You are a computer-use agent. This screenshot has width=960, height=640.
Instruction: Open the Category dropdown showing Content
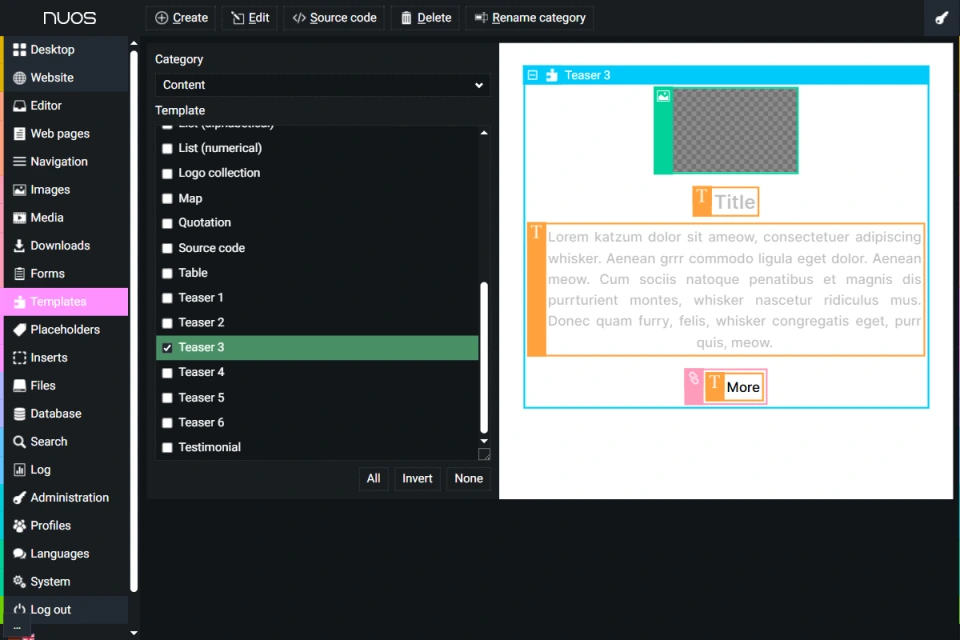pos(321,84)
